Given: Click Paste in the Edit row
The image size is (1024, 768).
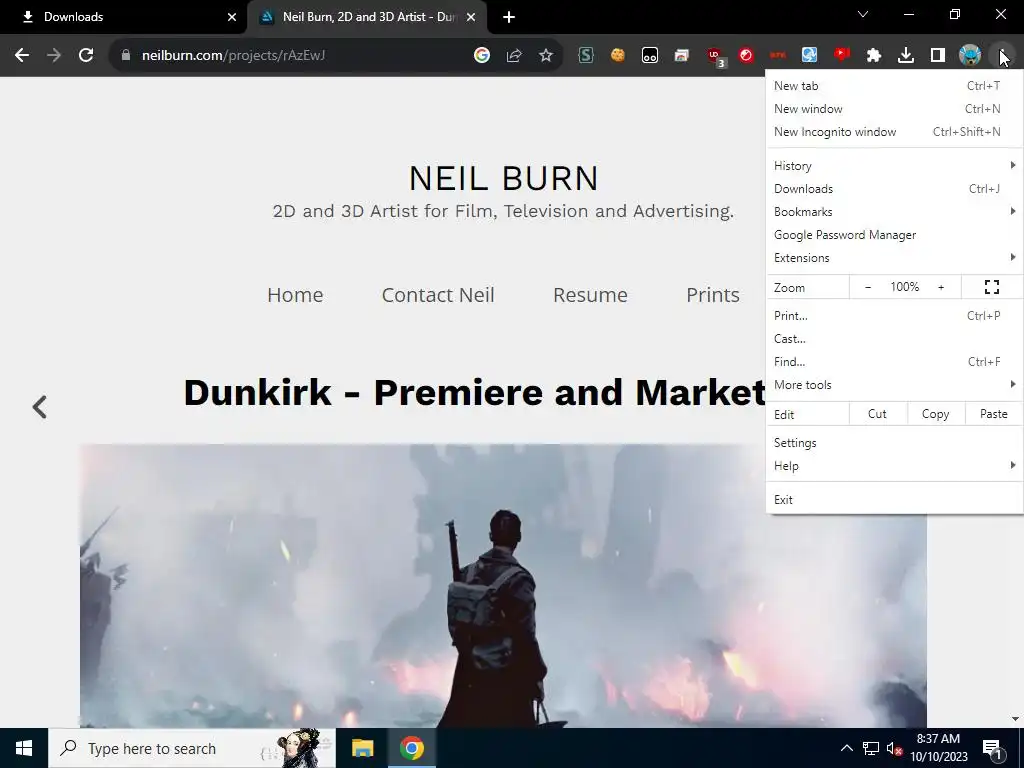Looking at the screenshot, I should coord(994,414).
